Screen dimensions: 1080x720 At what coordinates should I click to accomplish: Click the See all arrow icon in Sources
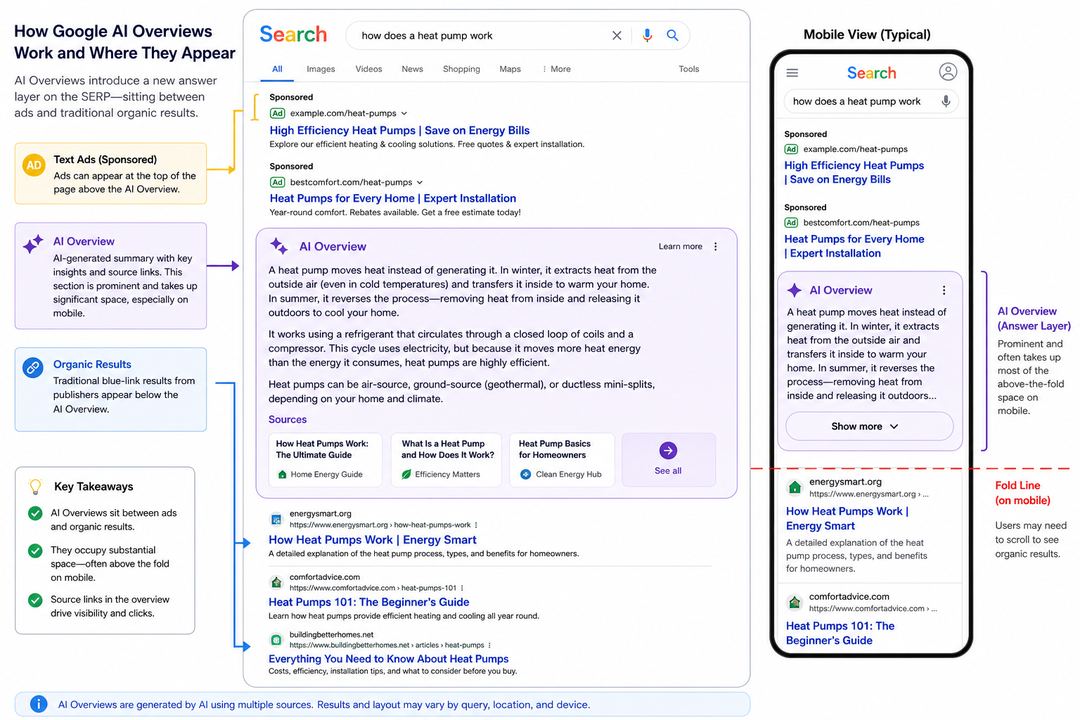(x=668, y=450)
